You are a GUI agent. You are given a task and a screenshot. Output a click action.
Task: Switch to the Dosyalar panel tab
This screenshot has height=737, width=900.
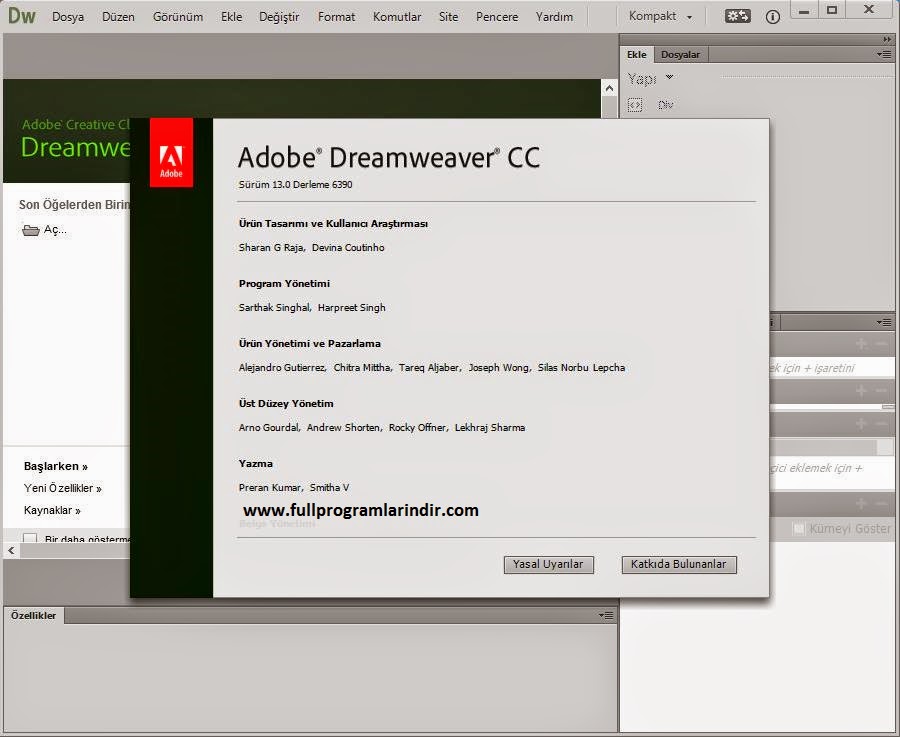pos(680,55)
